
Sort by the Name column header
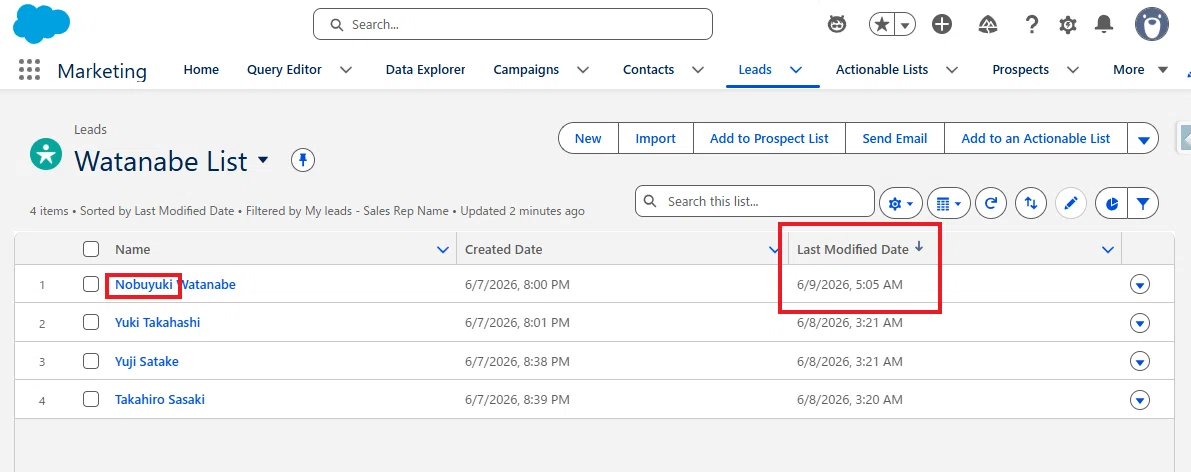133,249
